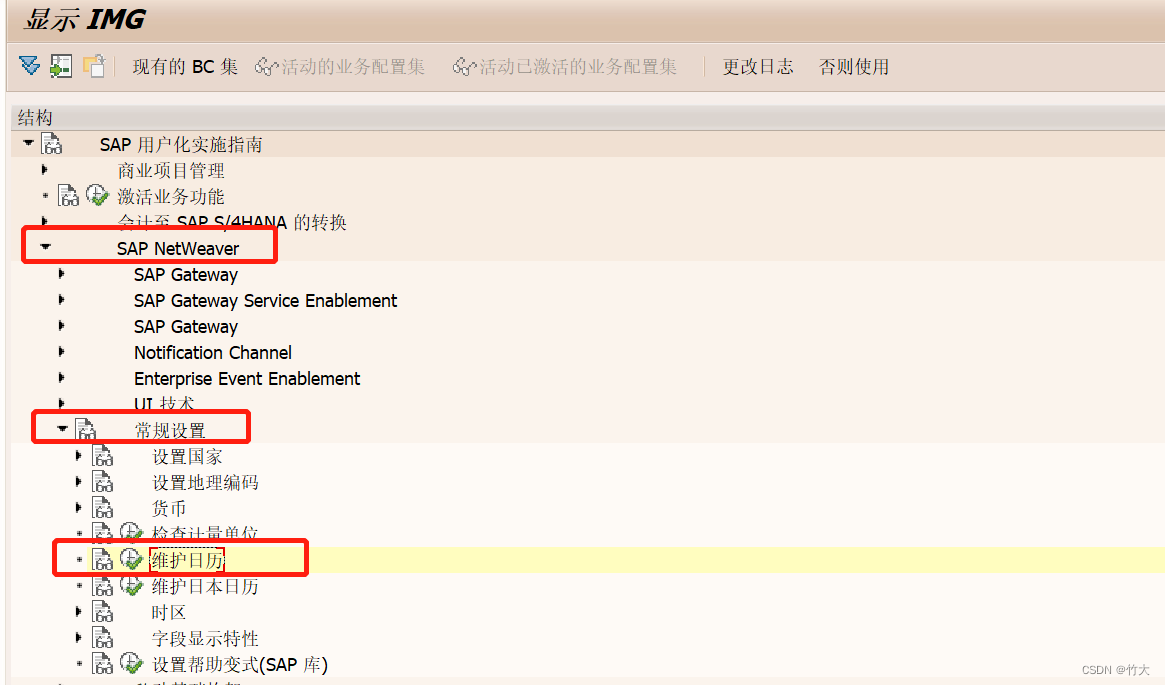Open documentation icon for 常规设置

pyautogui.click(x=86, y=429)
